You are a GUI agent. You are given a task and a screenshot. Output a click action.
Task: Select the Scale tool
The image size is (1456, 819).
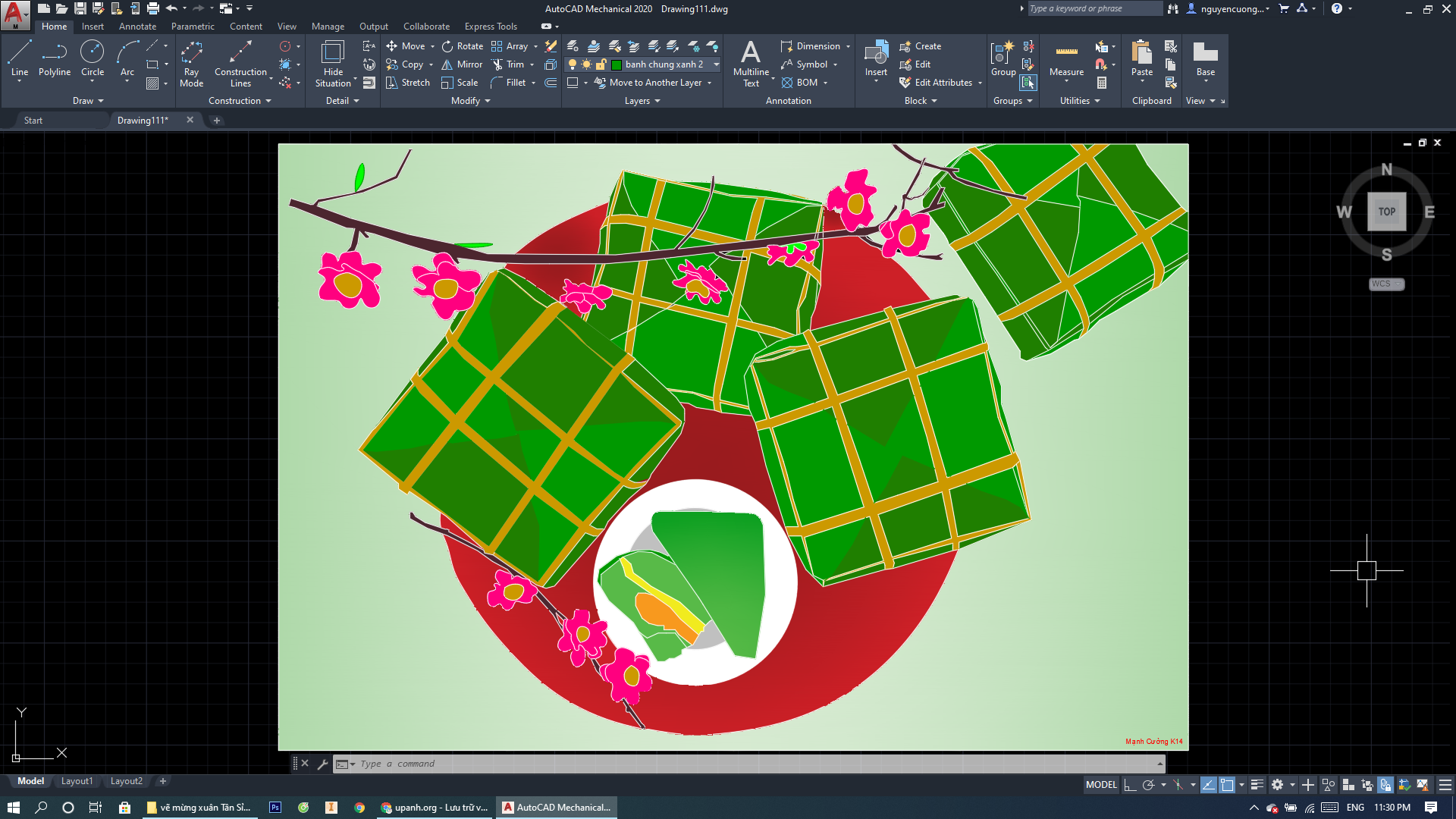[460, 83]
